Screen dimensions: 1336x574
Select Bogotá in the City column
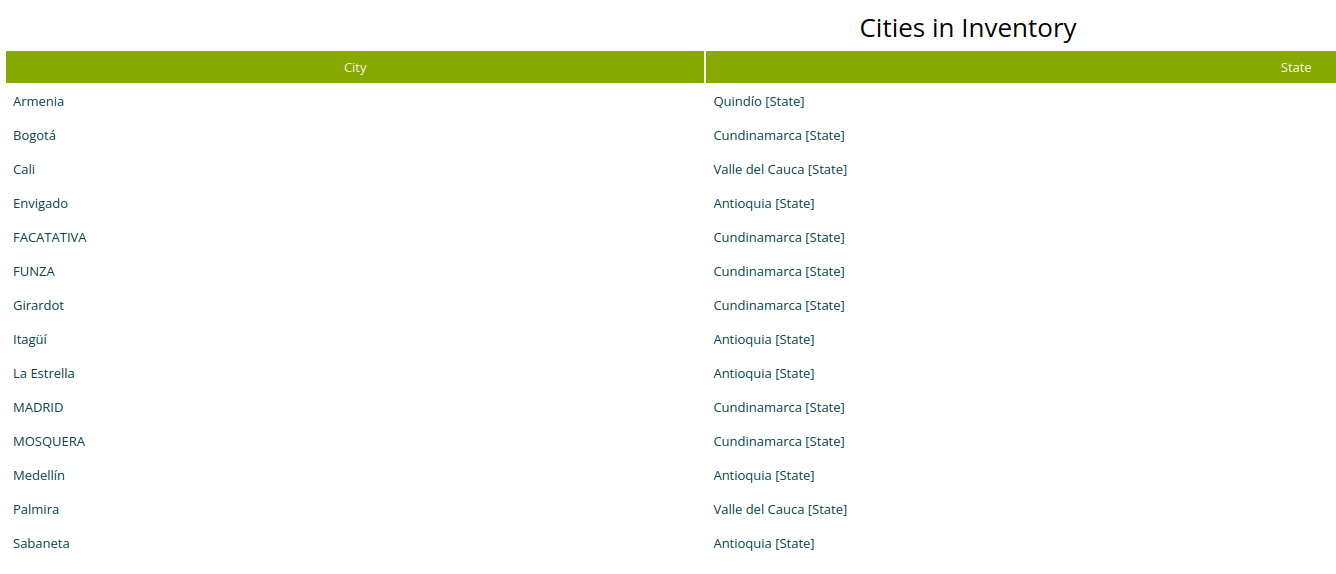pyautogui.click(x=35, y=136)
